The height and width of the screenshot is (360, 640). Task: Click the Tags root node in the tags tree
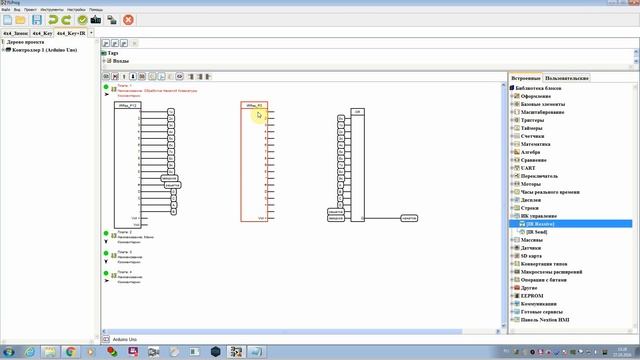pos(113,53)
